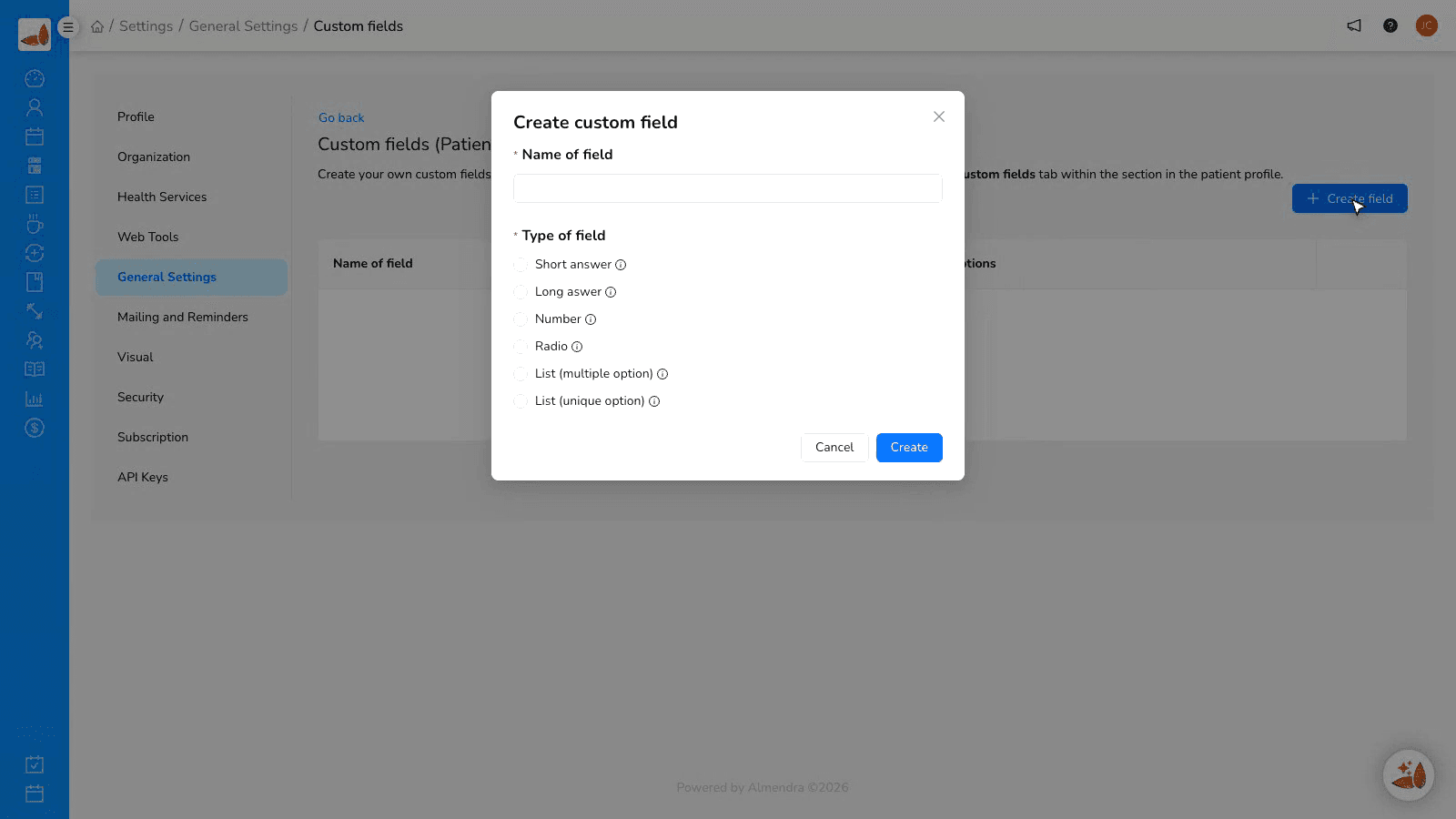Open the Security settings tab
Image resolution: width=1456 pixels, height=819 pixels.
[191, 397]
